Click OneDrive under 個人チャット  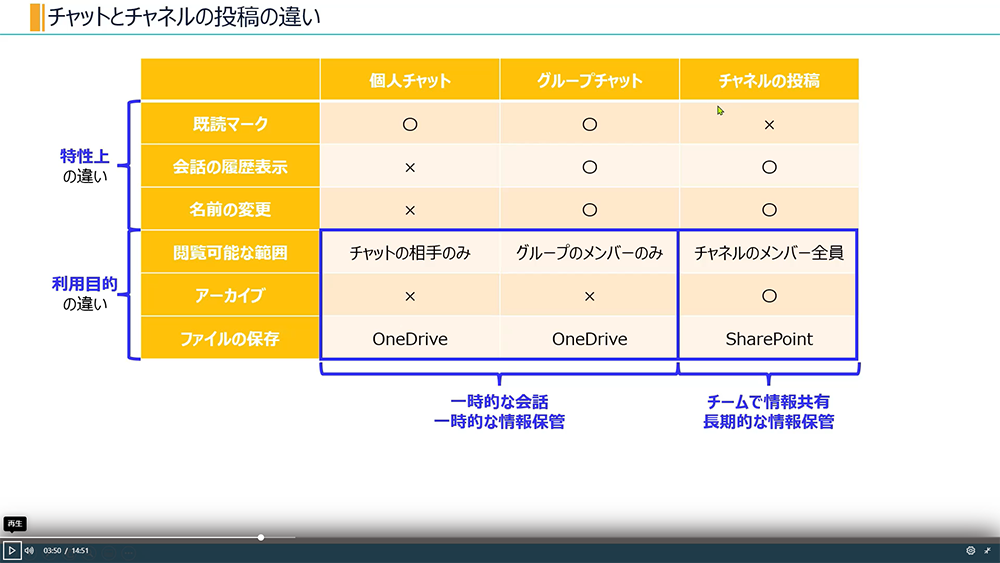pyautogui.click(x=410, y=339)
